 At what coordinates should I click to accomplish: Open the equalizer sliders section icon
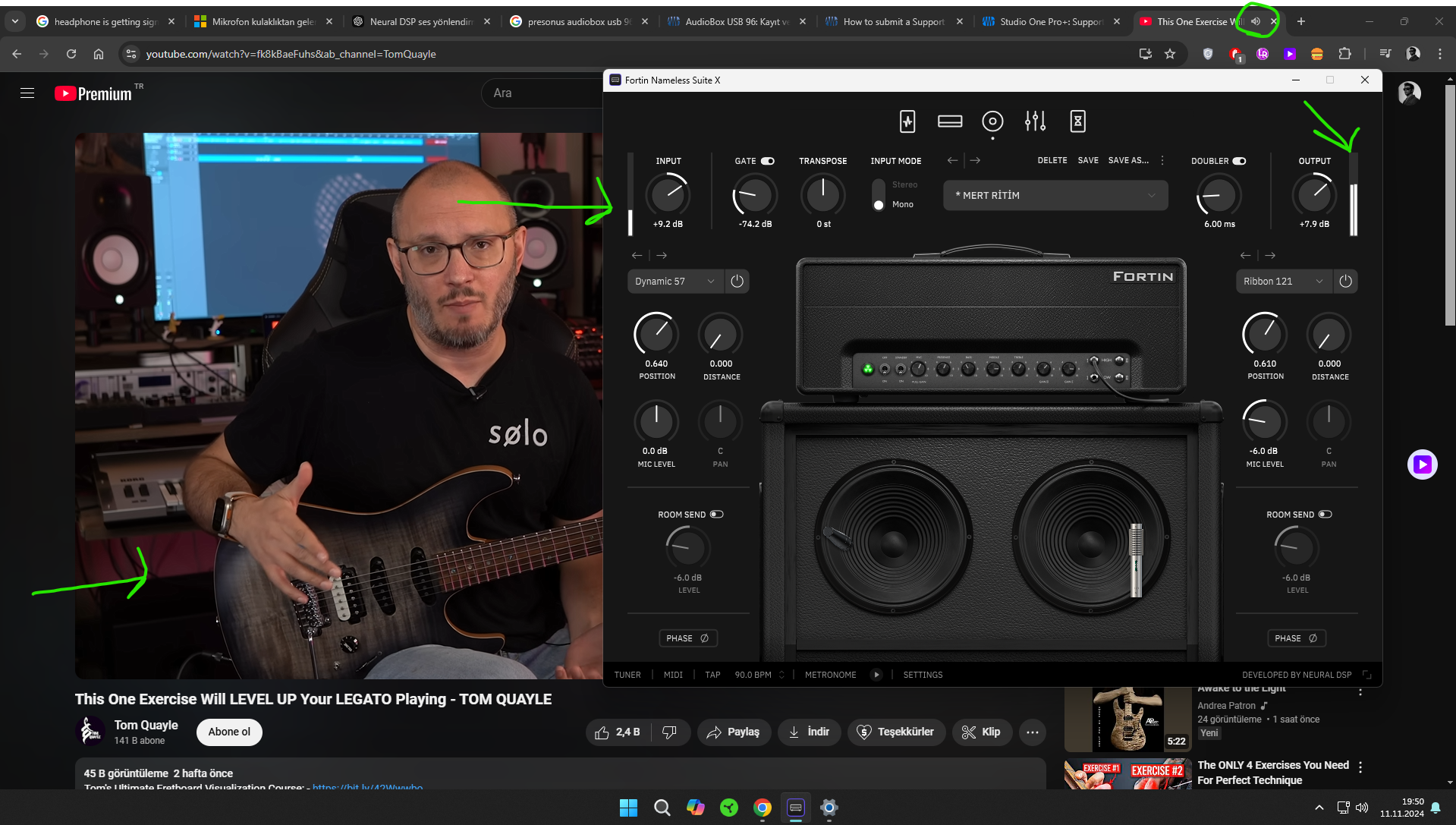tap(1035, 121)
